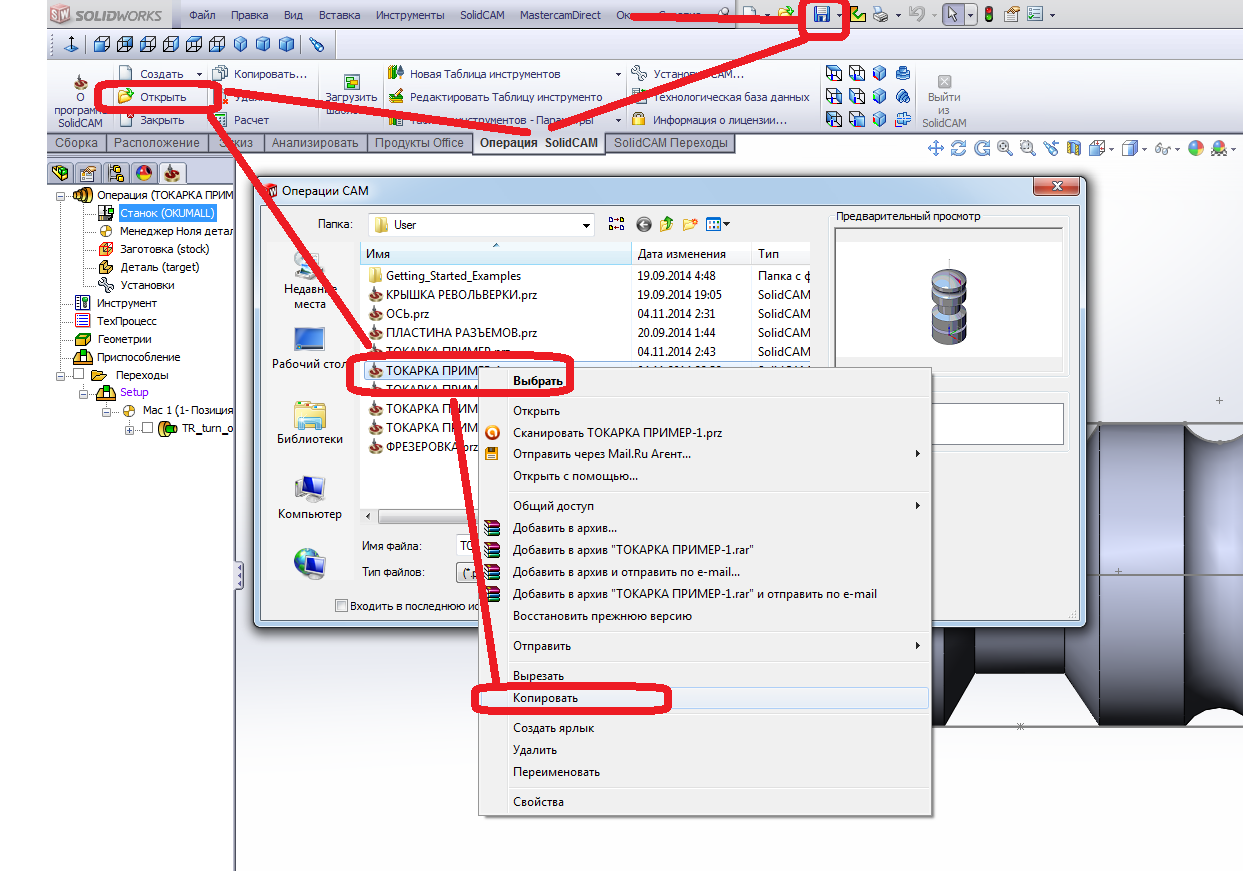Click the Create new folder icon in dialog
This screenshot has width=1243, height=871.
pyautogui.click(x=689, y=225)
